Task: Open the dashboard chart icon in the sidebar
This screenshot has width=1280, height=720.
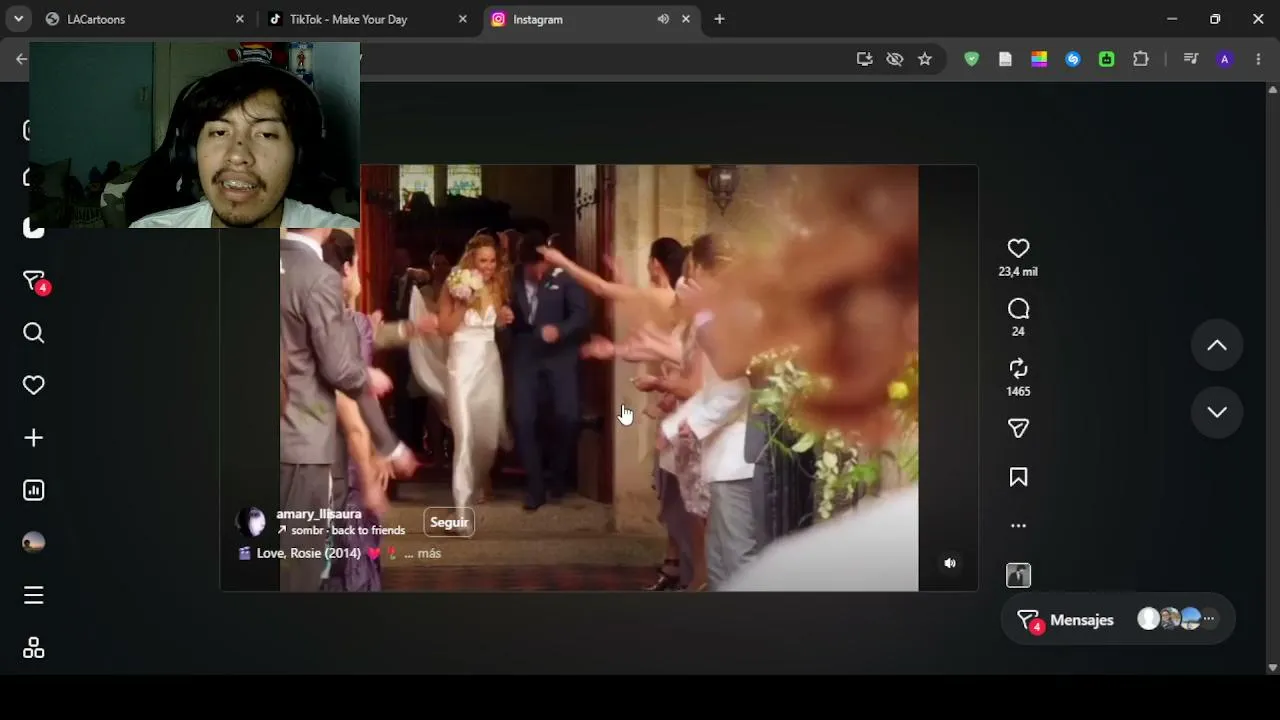Action: (x=33, y=490)
